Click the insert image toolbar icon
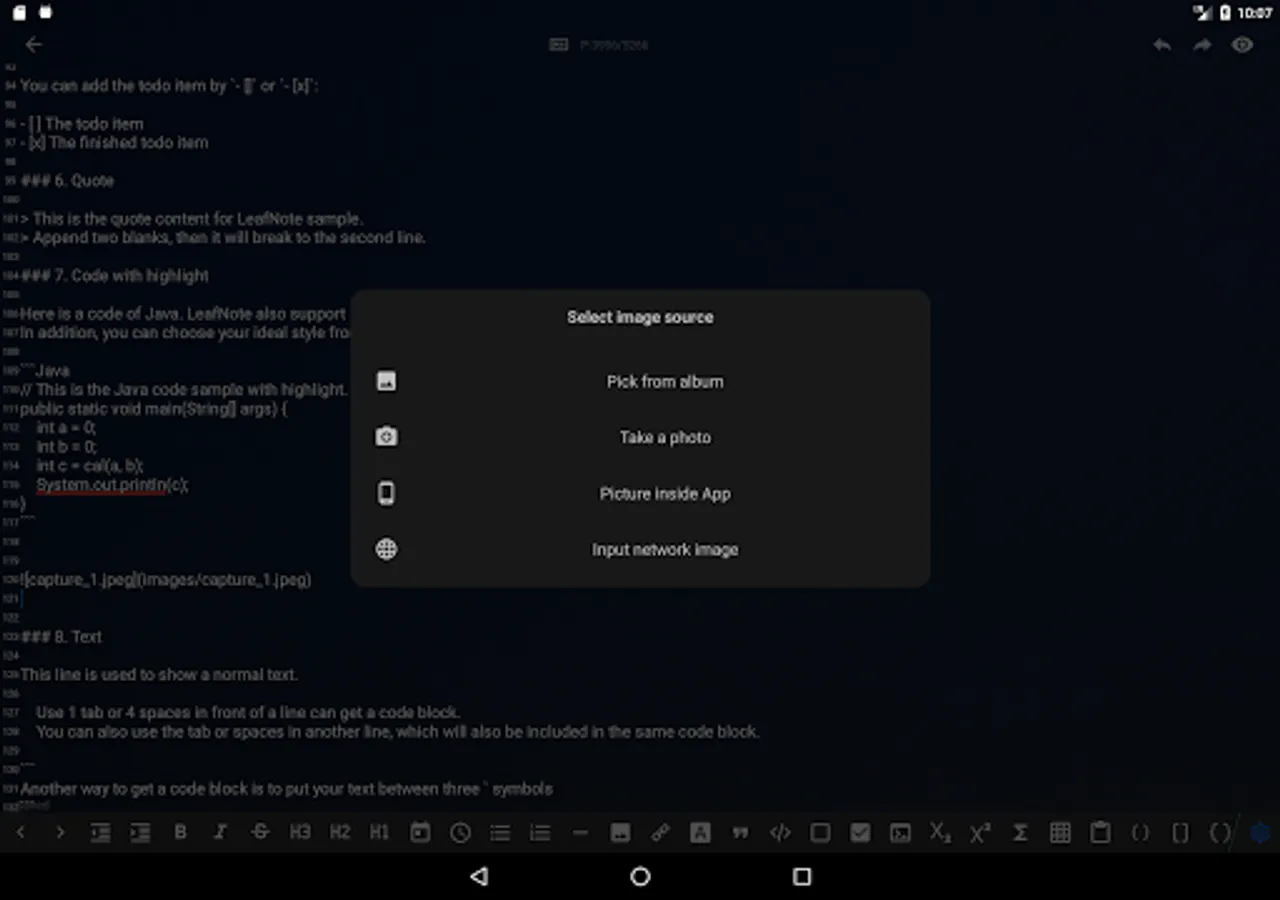 pyautogui.click(x=620, y=832)
